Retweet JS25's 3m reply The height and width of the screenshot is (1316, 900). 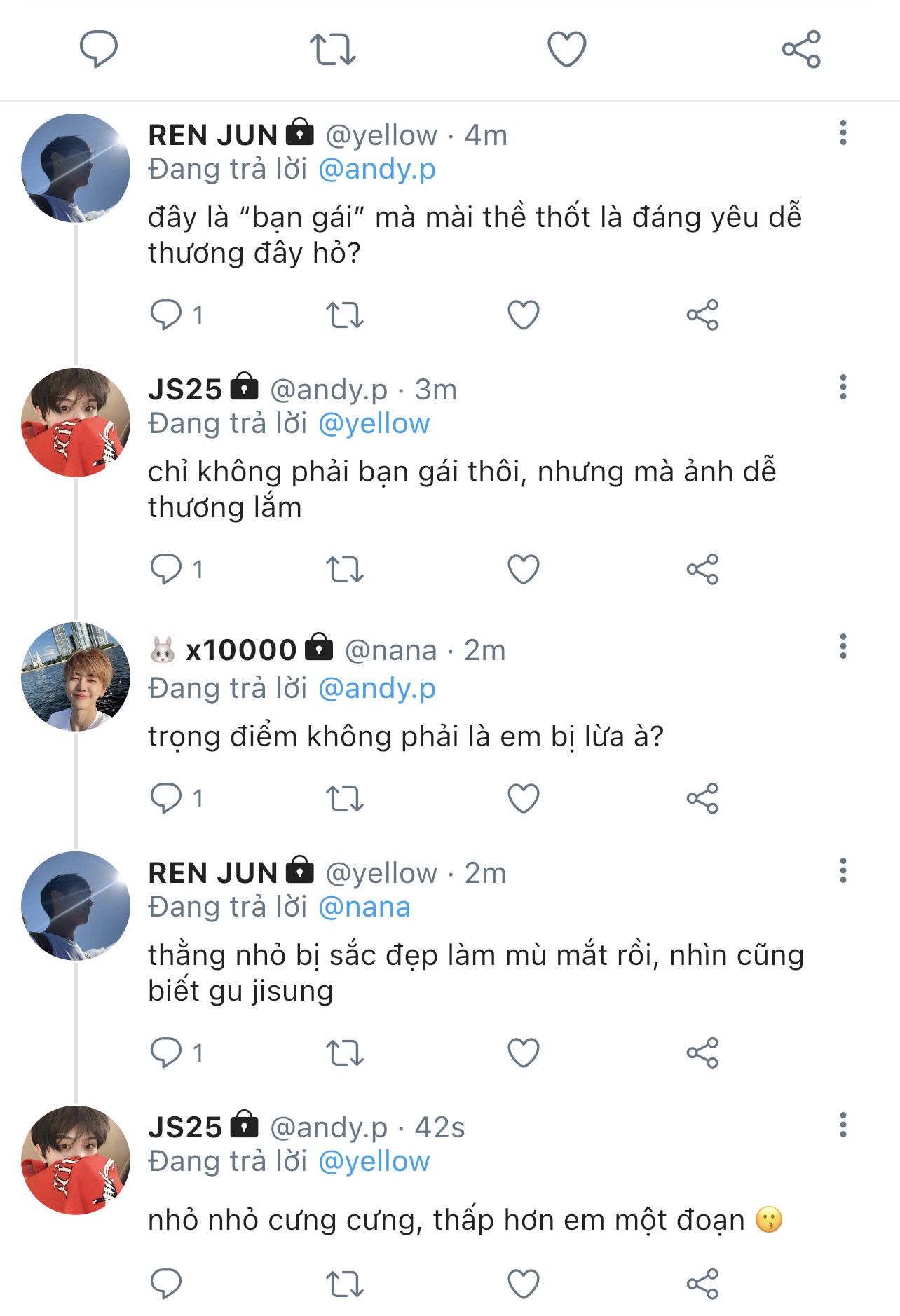pyautogui.click(x=345, y=569)
